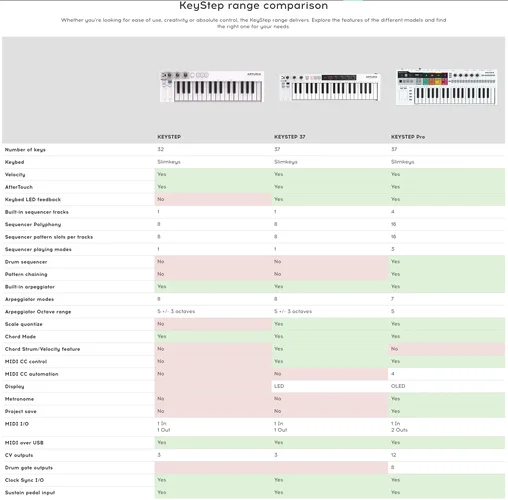
Task: Click the 'OLED' display value for KeyStep Pro
Action: point(398,386)
